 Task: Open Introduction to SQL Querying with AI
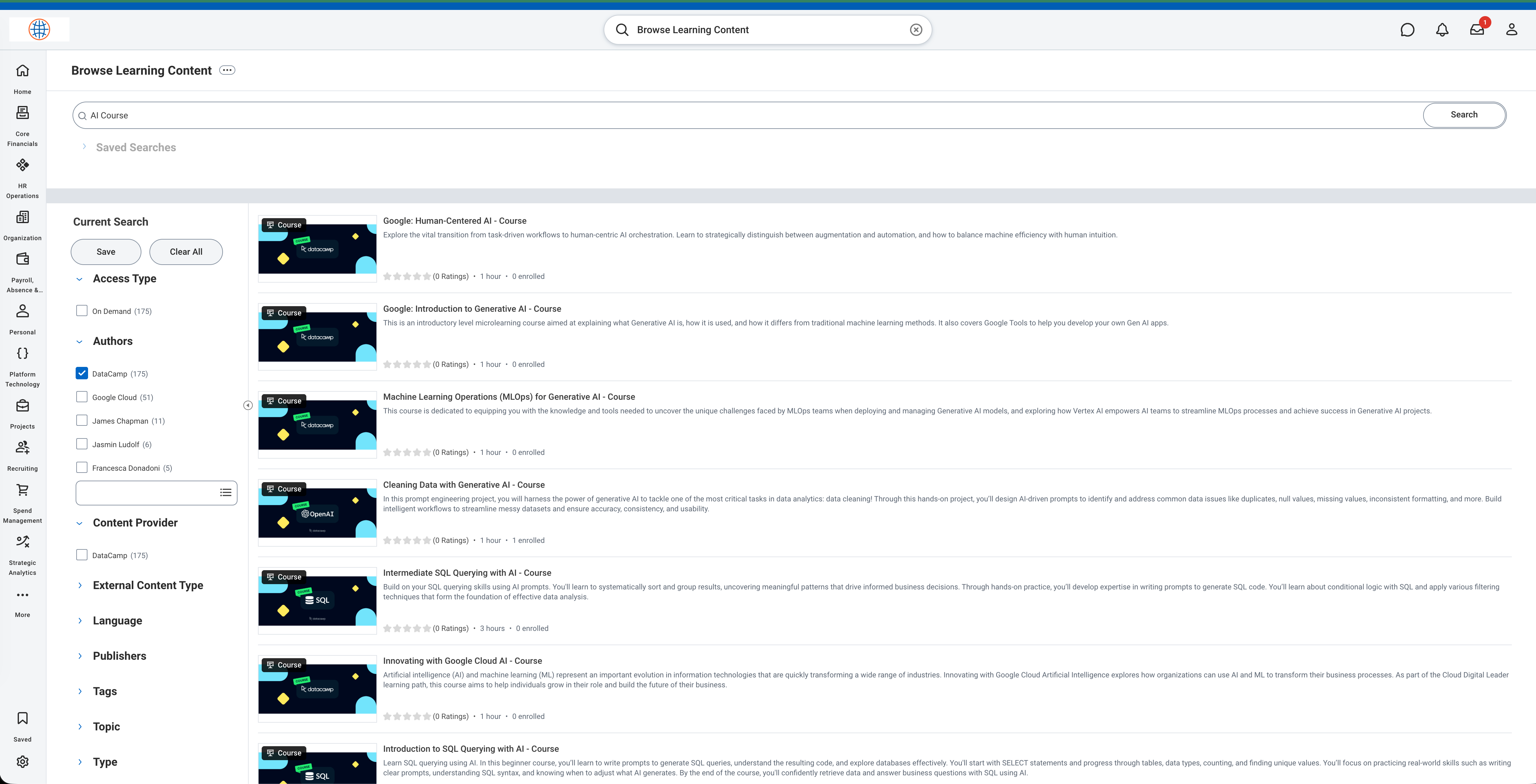[x=470, y=749]
